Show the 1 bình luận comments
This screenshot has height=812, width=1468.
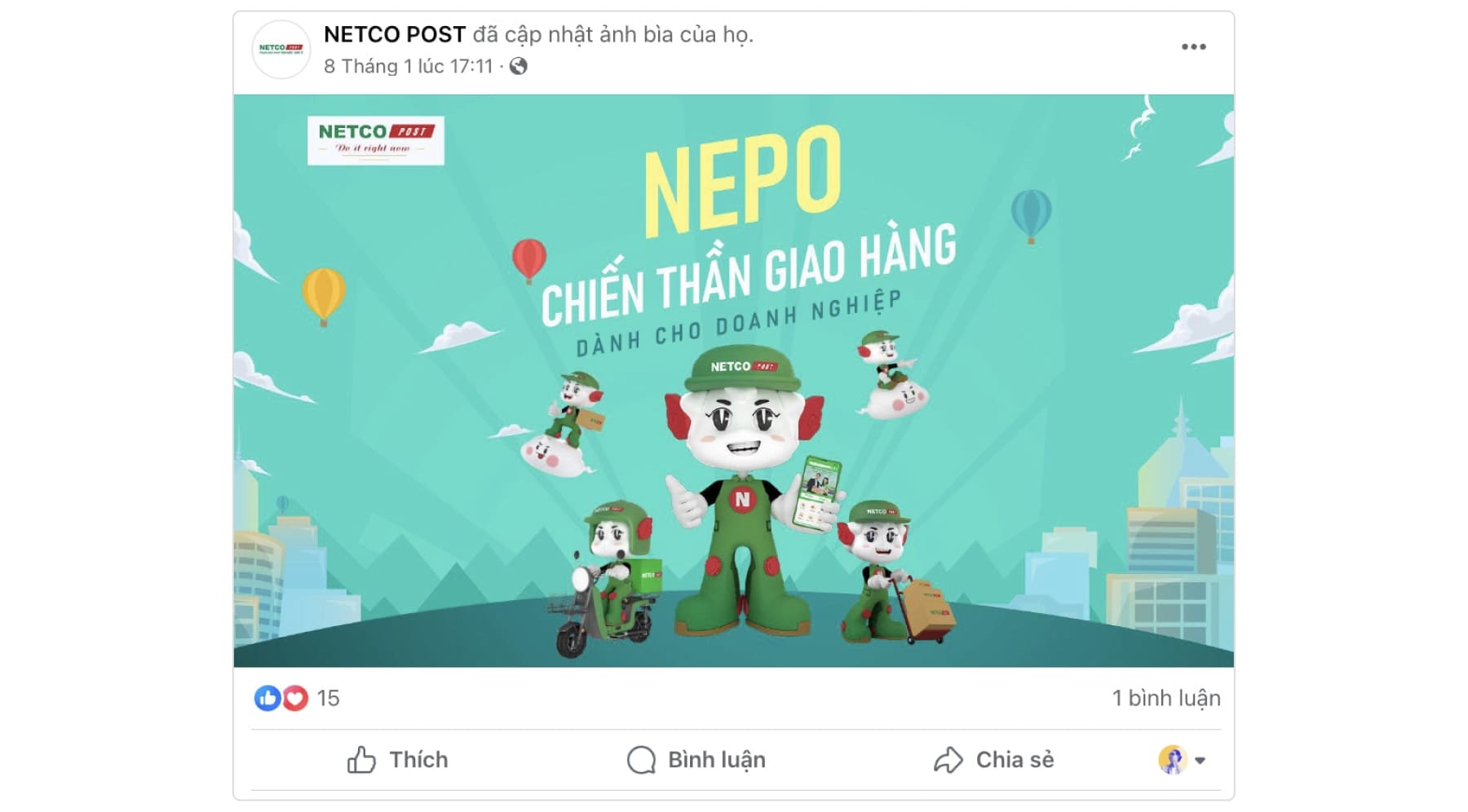click(1166, 698)
